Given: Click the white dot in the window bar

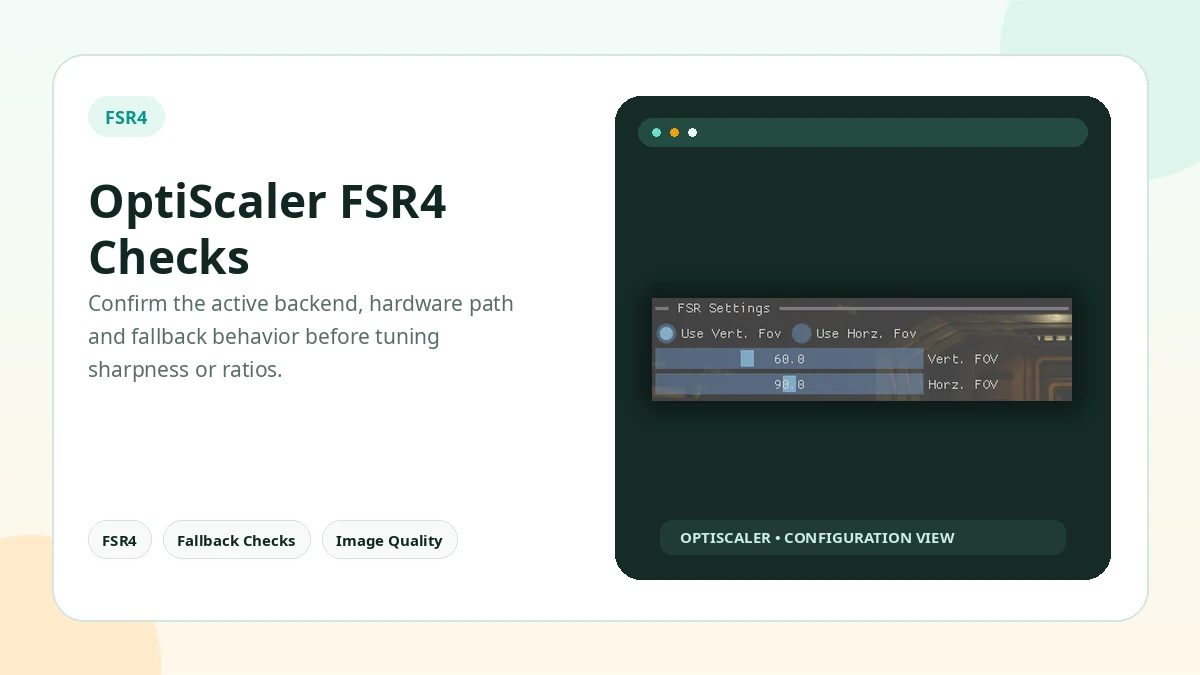Looking at the screenshot, I should point(692,132).
